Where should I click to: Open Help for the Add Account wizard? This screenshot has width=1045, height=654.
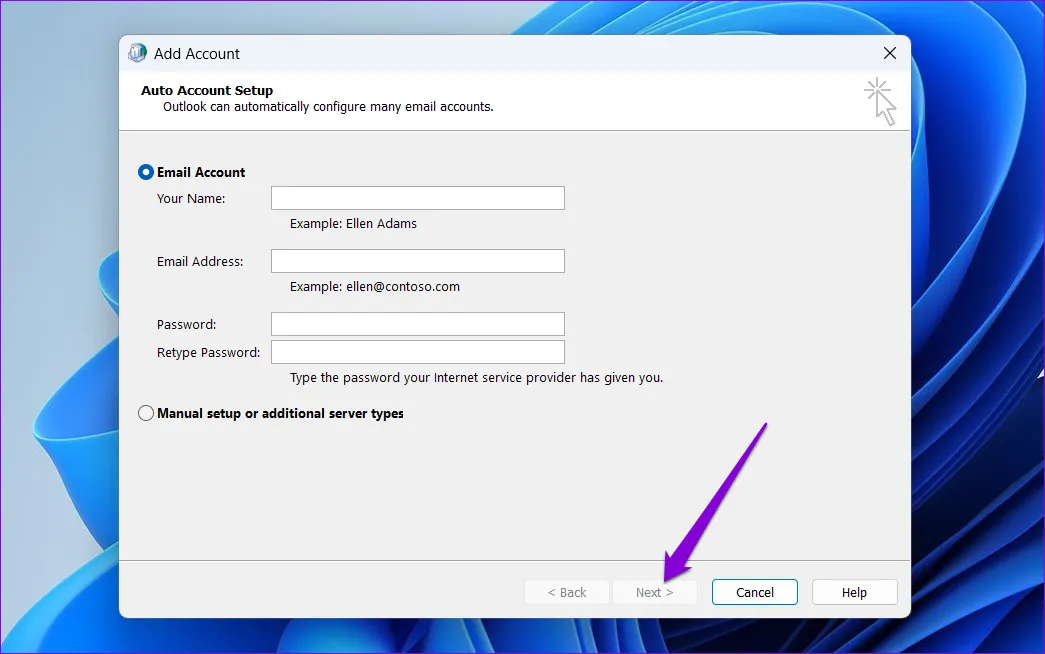click(854, 592)
